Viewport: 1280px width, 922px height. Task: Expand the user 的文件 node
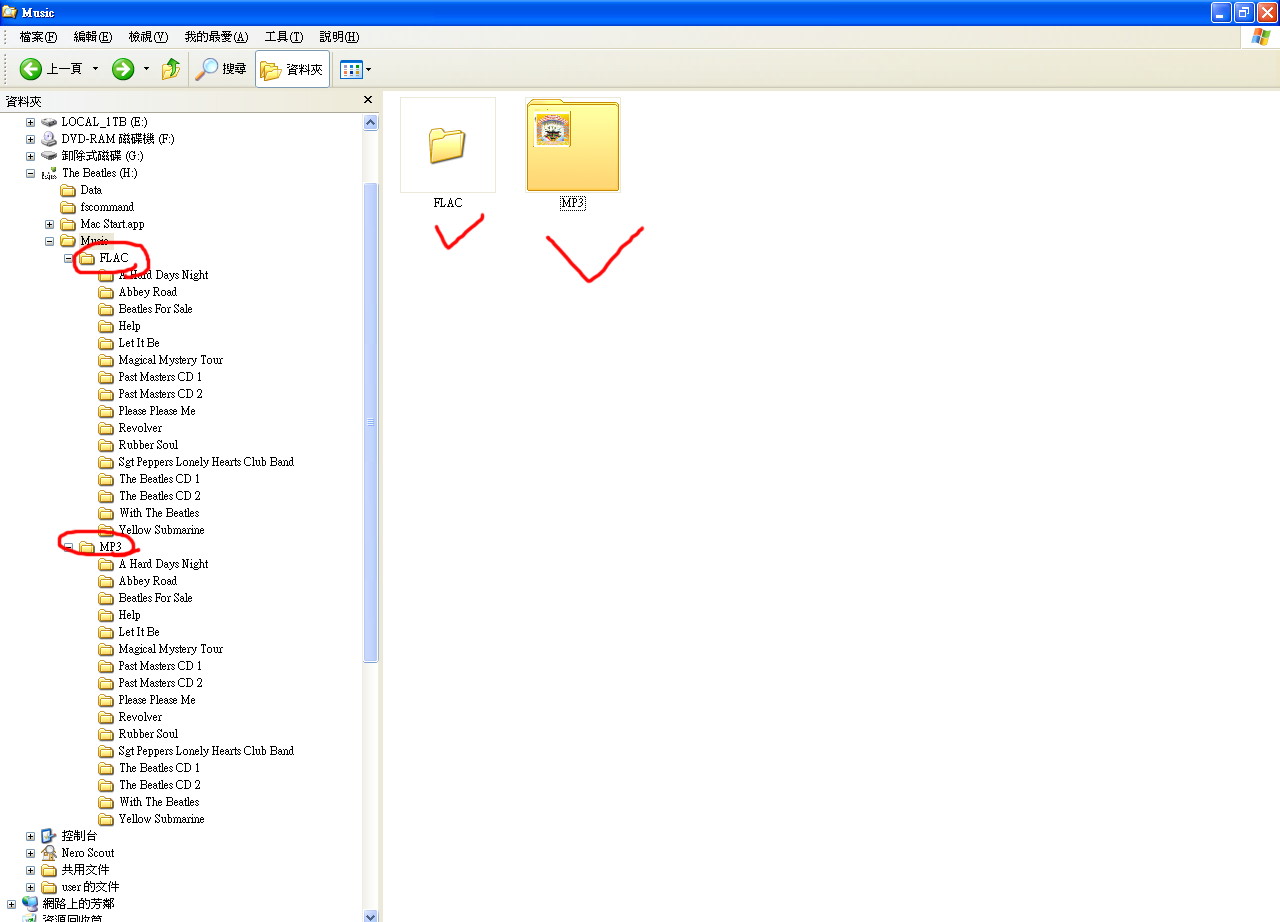[x=30, y=887]
